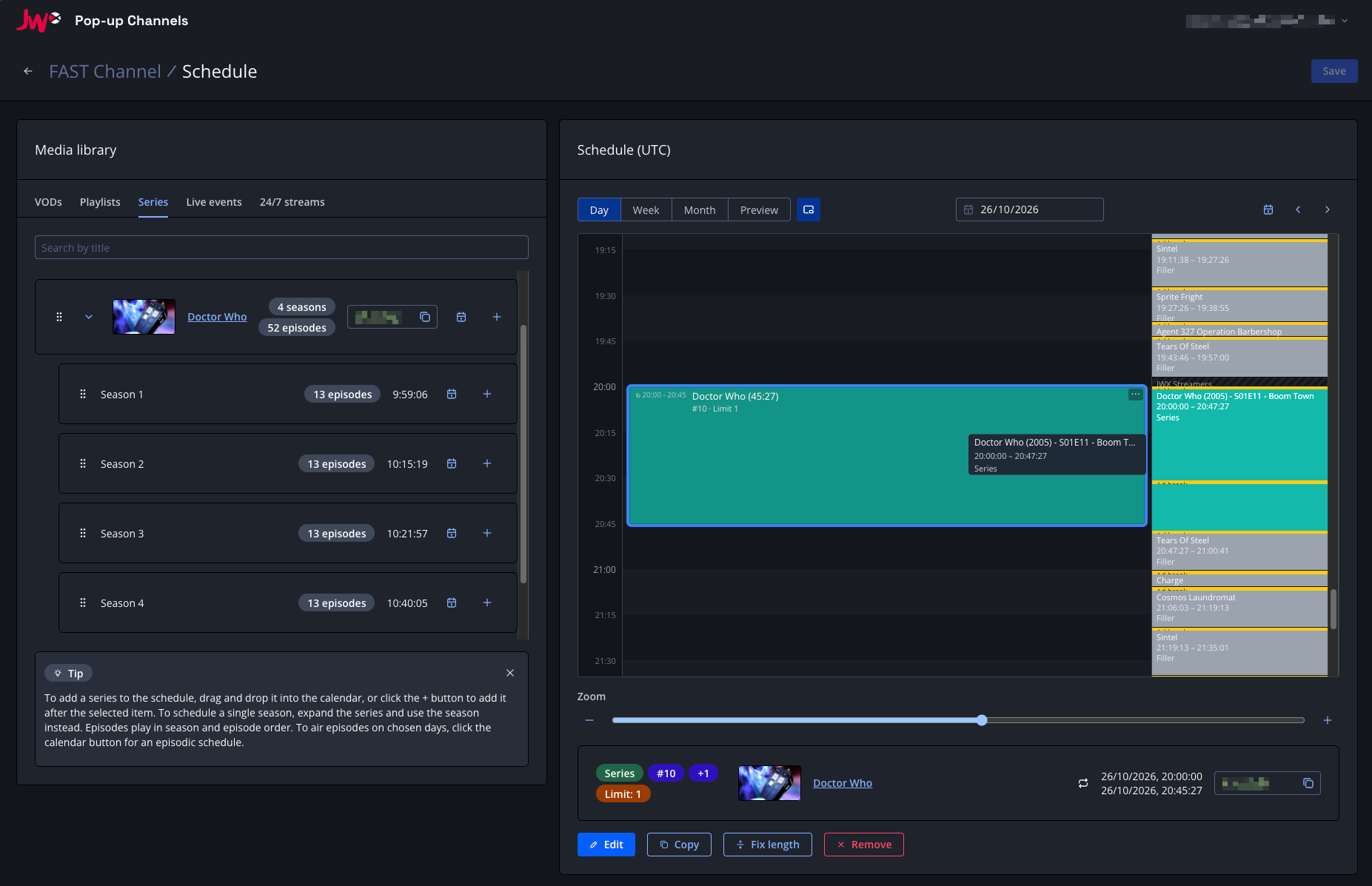Screen dimensions: 1372x886
Task: Jump to today using schedule calendar icon
Action: click(x=1268, y=209)
